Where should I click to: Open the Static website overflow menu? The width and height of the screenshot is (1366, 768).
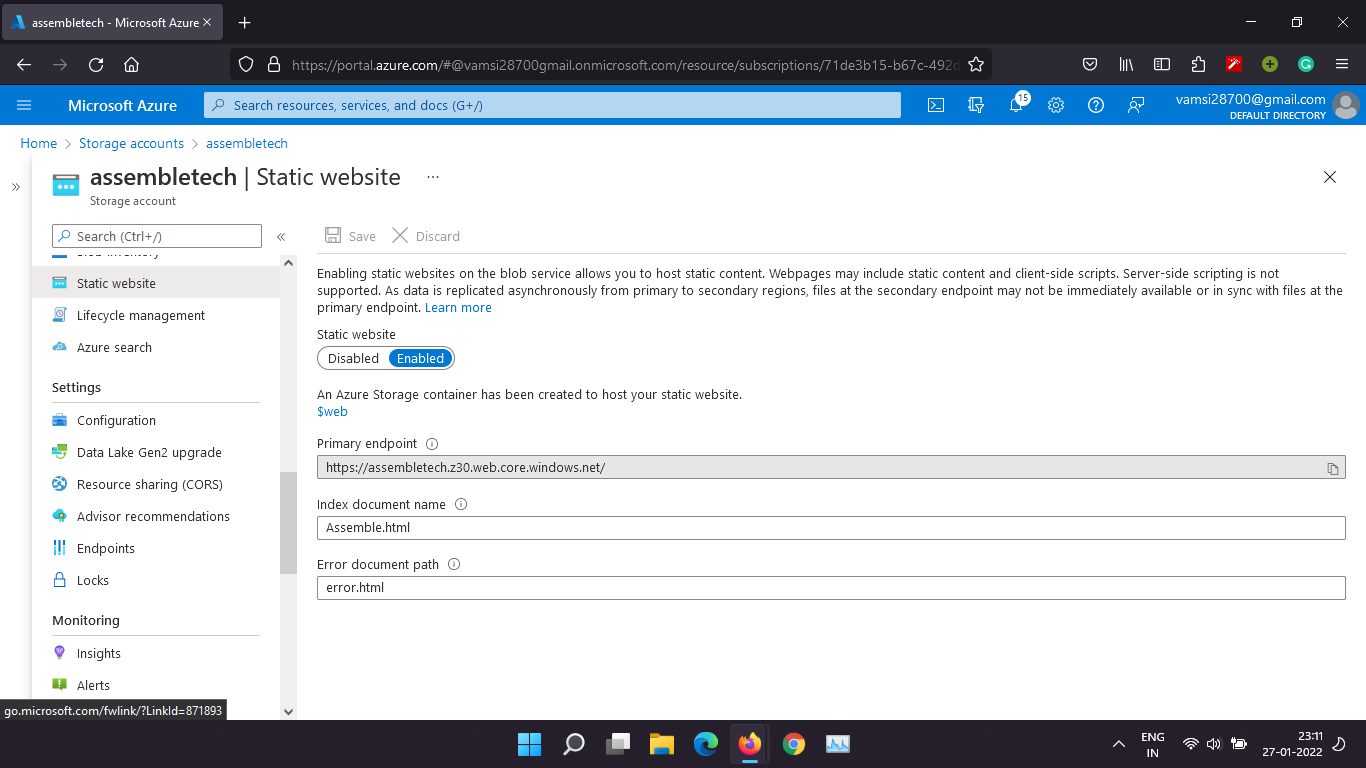pyautogui.click(x=432, y=176)
